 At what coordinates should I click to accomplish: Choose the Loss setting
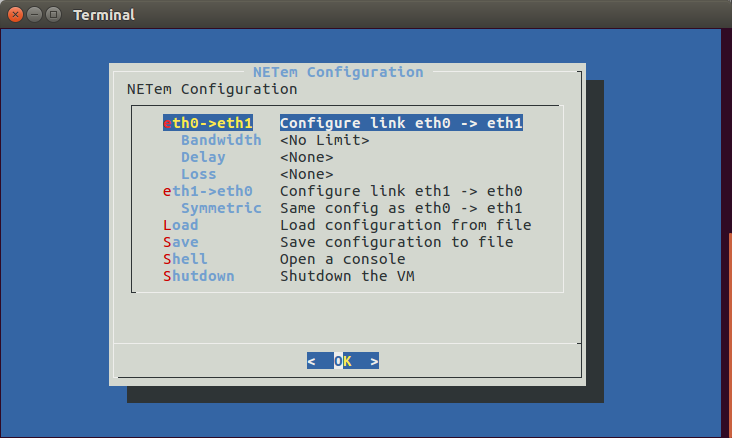[198, 174]
